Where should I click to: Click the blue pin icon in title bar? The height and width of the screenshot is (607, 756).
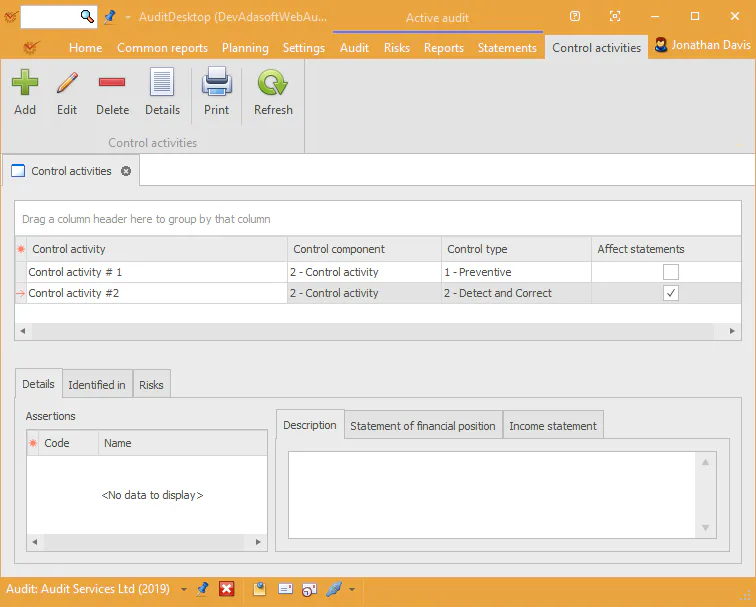point(110,17)
